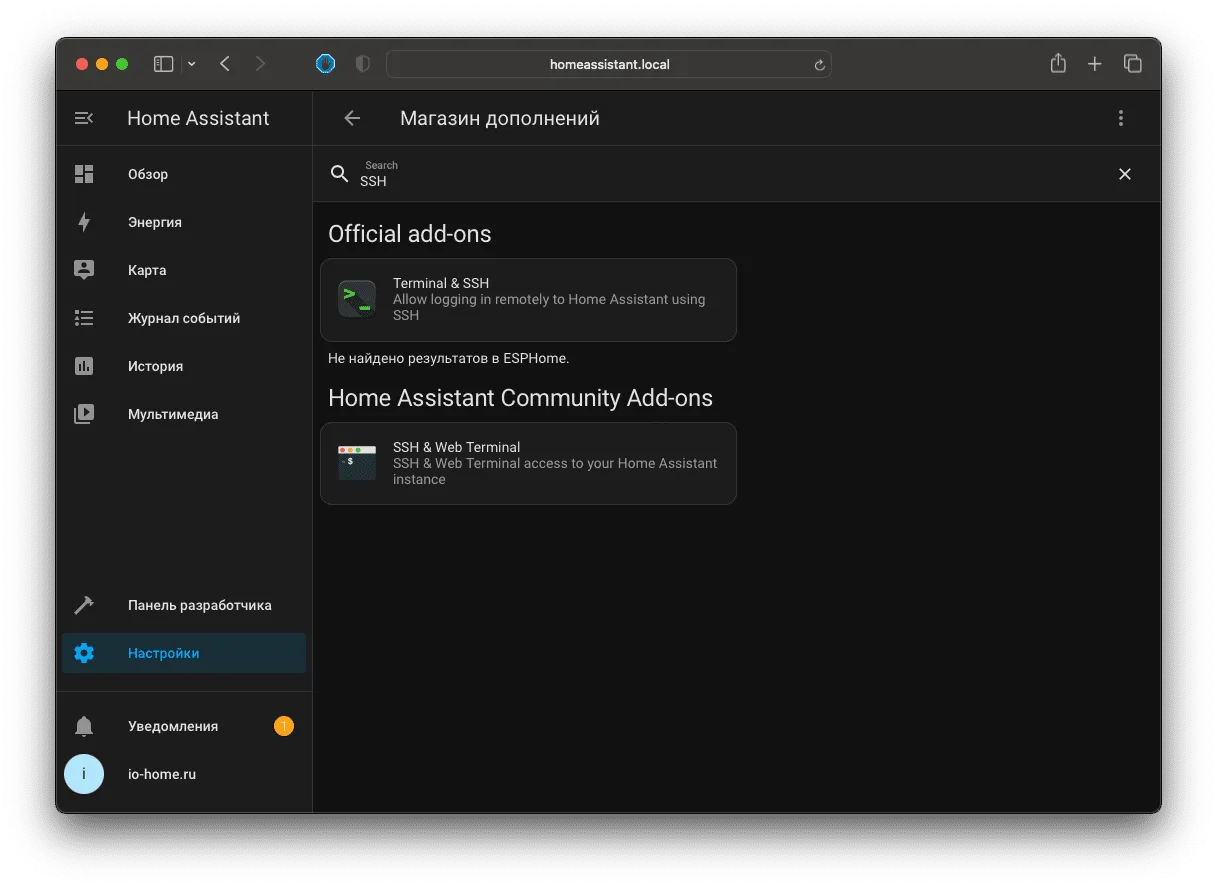The image size is (1217, 887).
Task: Click the search magnifier icon
Action: (340, 174)
